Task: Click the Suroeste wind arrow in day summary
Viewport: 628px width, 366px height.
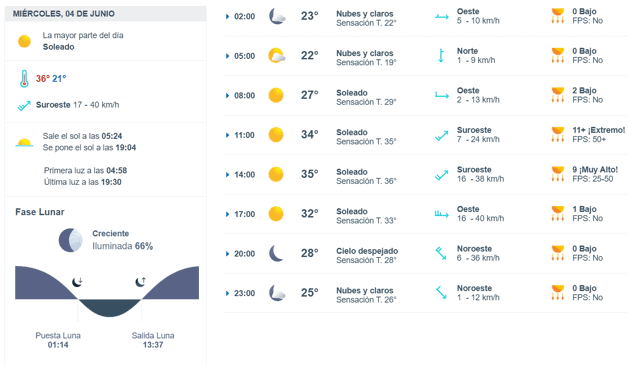Action: (x=24, y=105)
